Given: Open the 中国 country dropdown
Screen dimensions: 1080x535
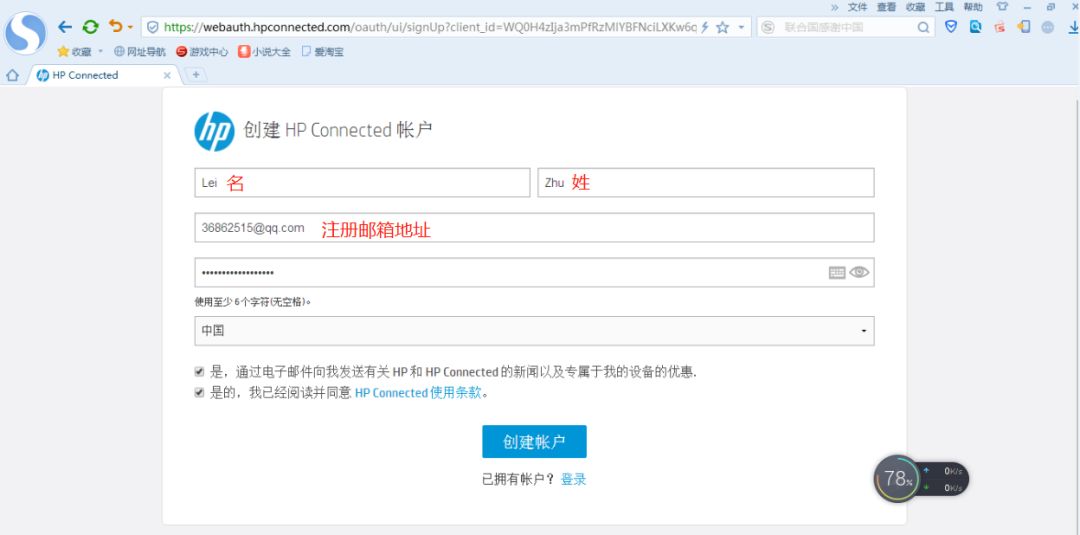Looking at the screenshot, I should click(x=534, y=331).
